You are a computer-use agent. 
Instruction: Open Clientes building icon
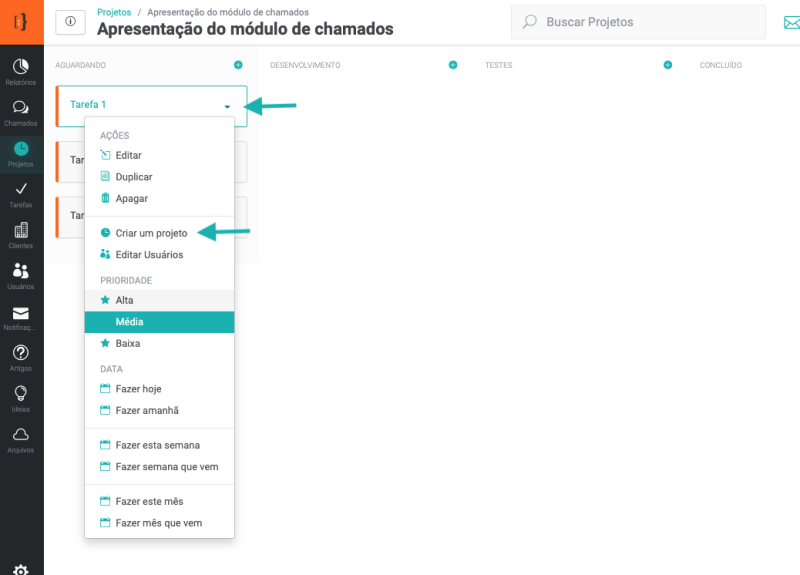(x=21, y=233)
